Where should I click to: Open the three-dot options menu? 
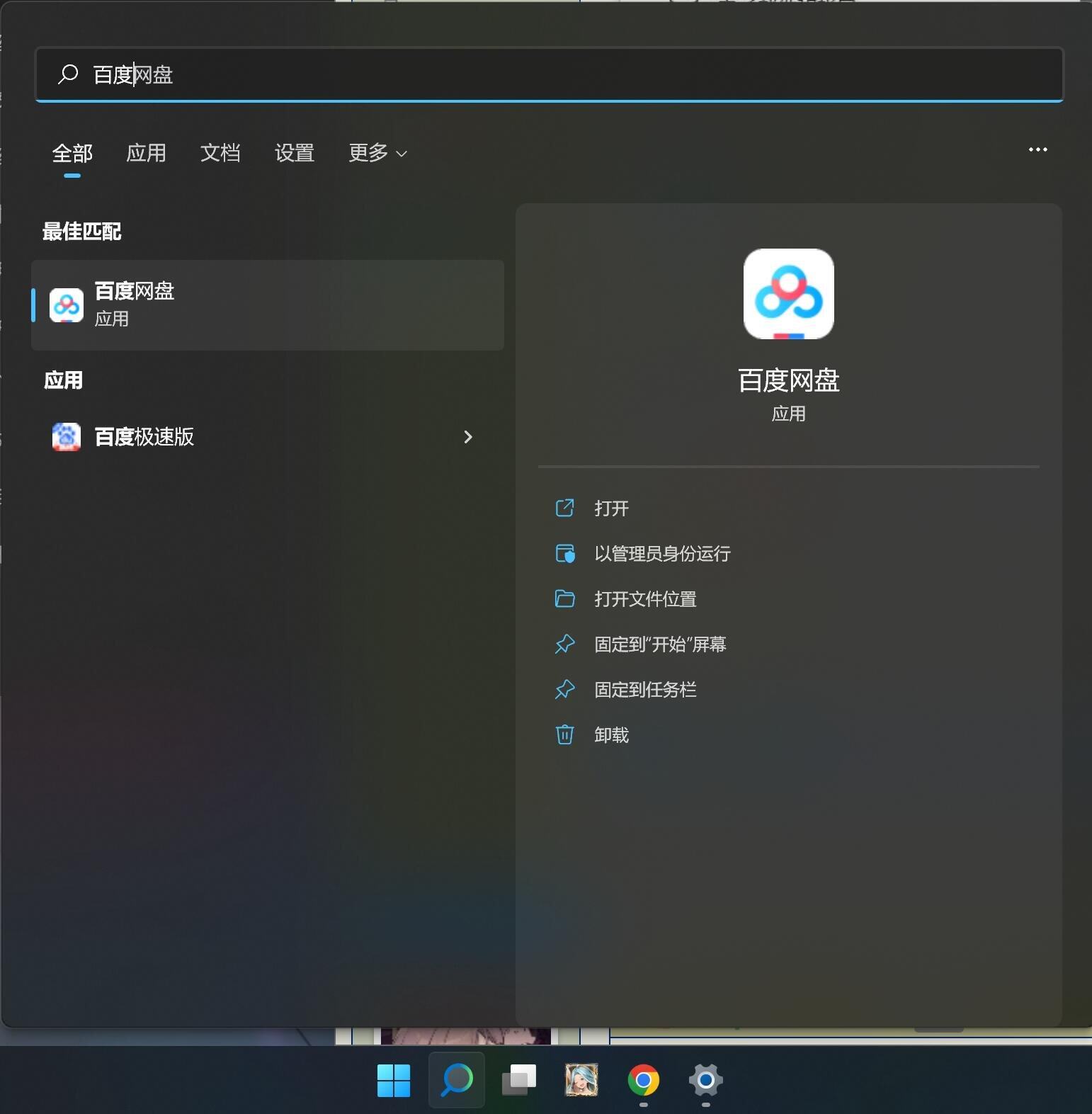1037,149
